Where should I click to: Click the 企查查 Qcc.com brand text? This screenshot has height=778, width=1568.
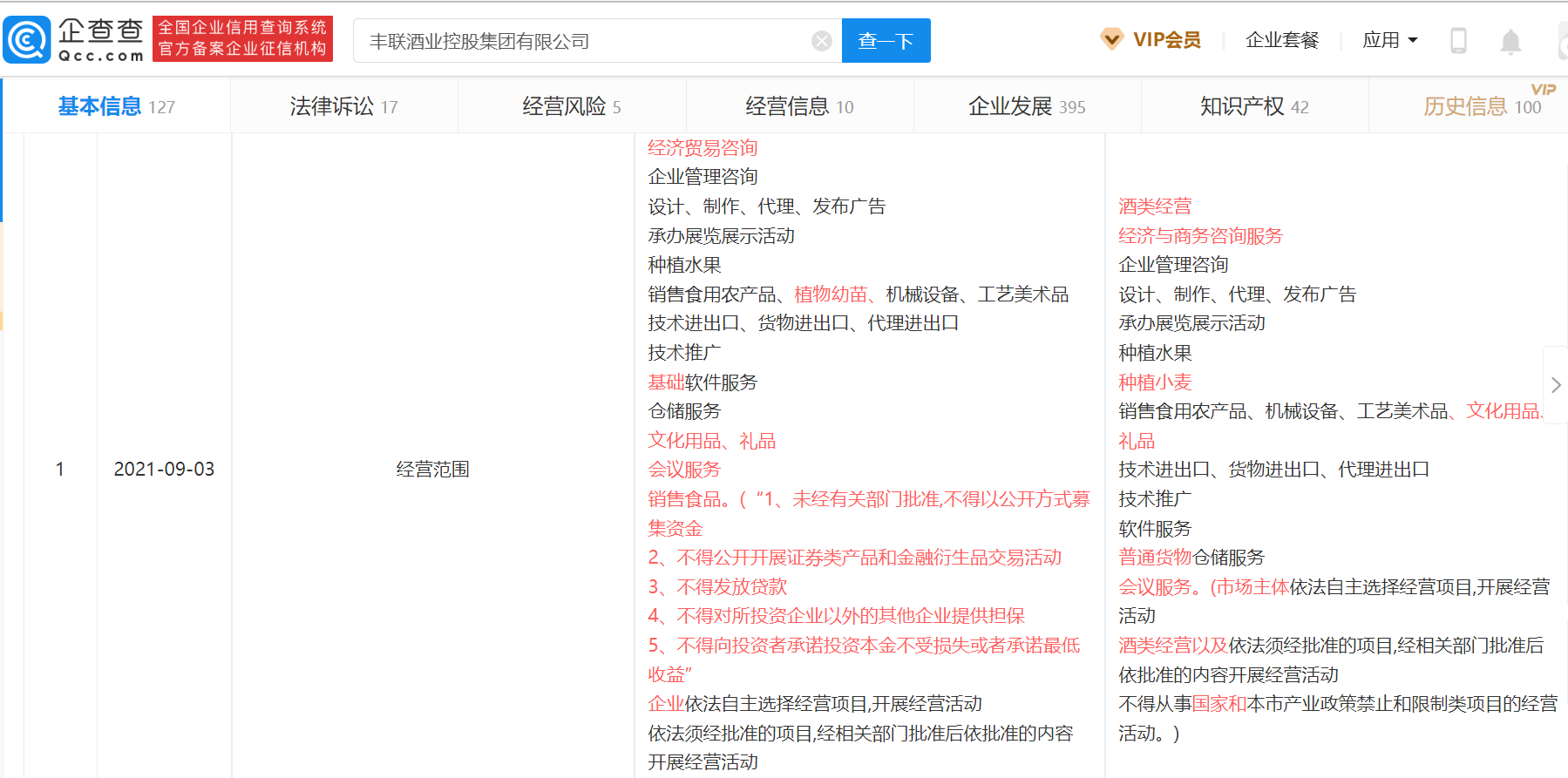(100, 40)
